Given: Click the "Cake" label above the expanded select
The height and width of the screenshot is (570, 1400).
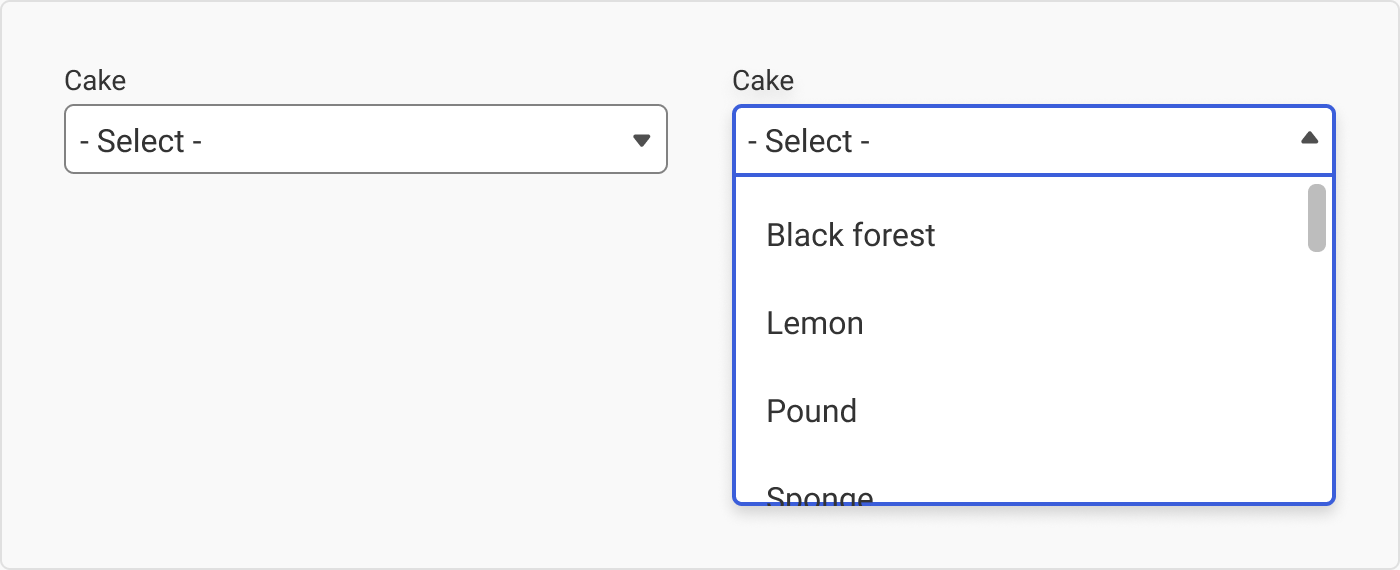Looking at the screenshot, I should 763,81.
